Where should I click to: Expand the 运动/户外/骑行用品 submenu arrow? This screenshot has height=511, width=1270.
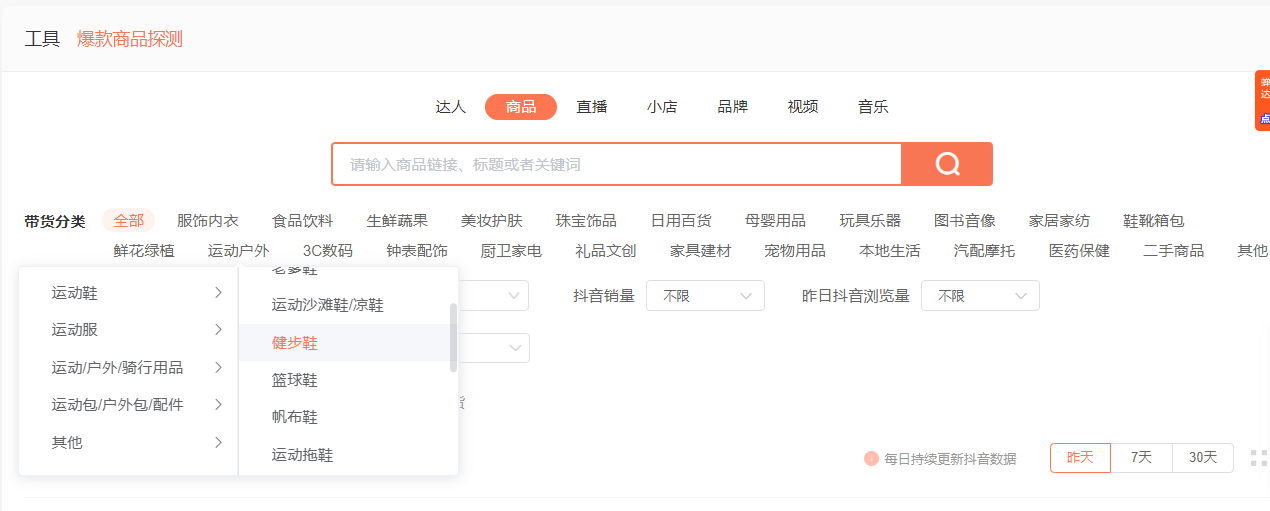pos(218,367)
